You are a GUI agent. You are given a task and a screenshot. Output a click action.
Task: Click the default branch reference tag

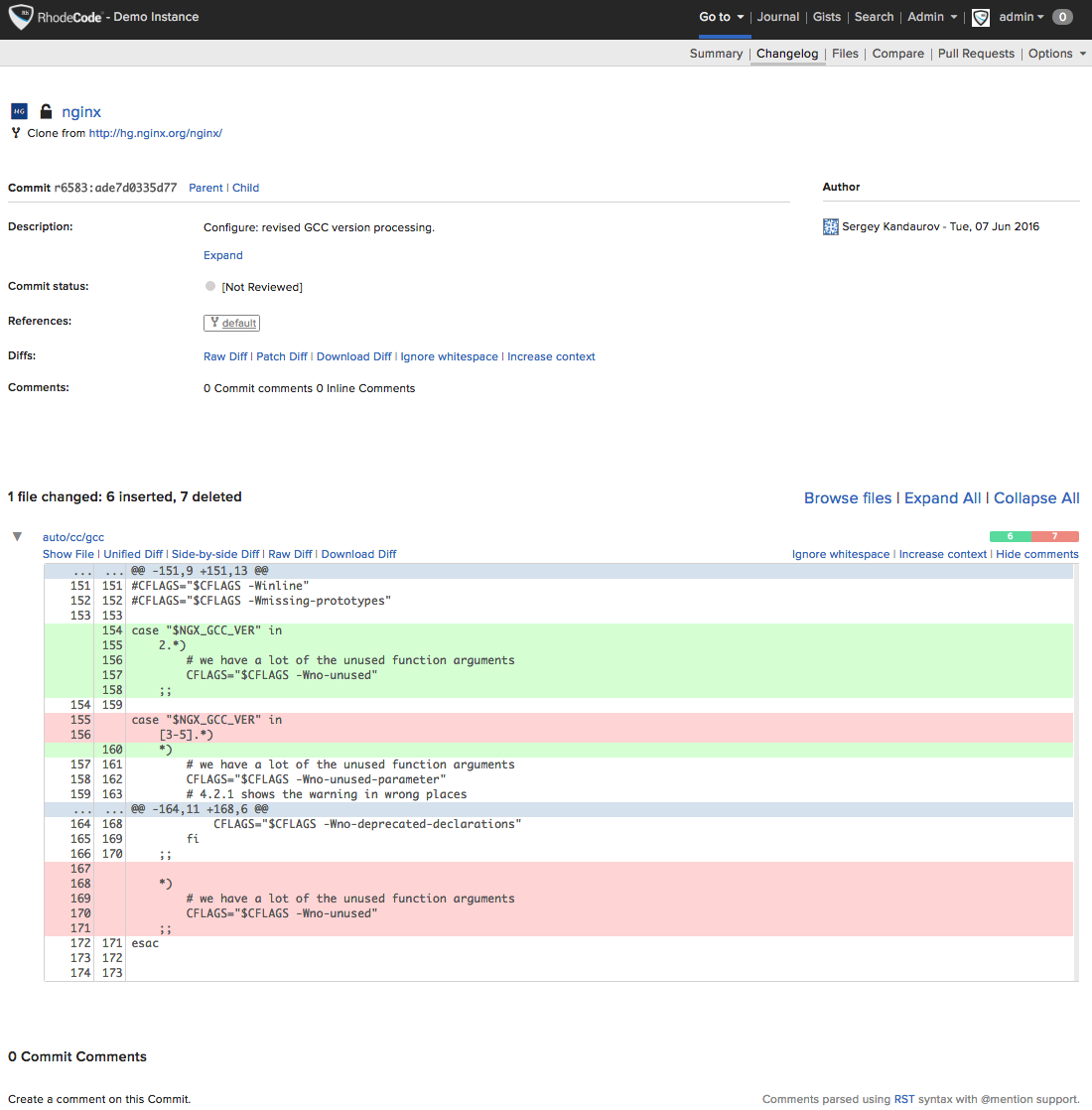click(231, 323)
